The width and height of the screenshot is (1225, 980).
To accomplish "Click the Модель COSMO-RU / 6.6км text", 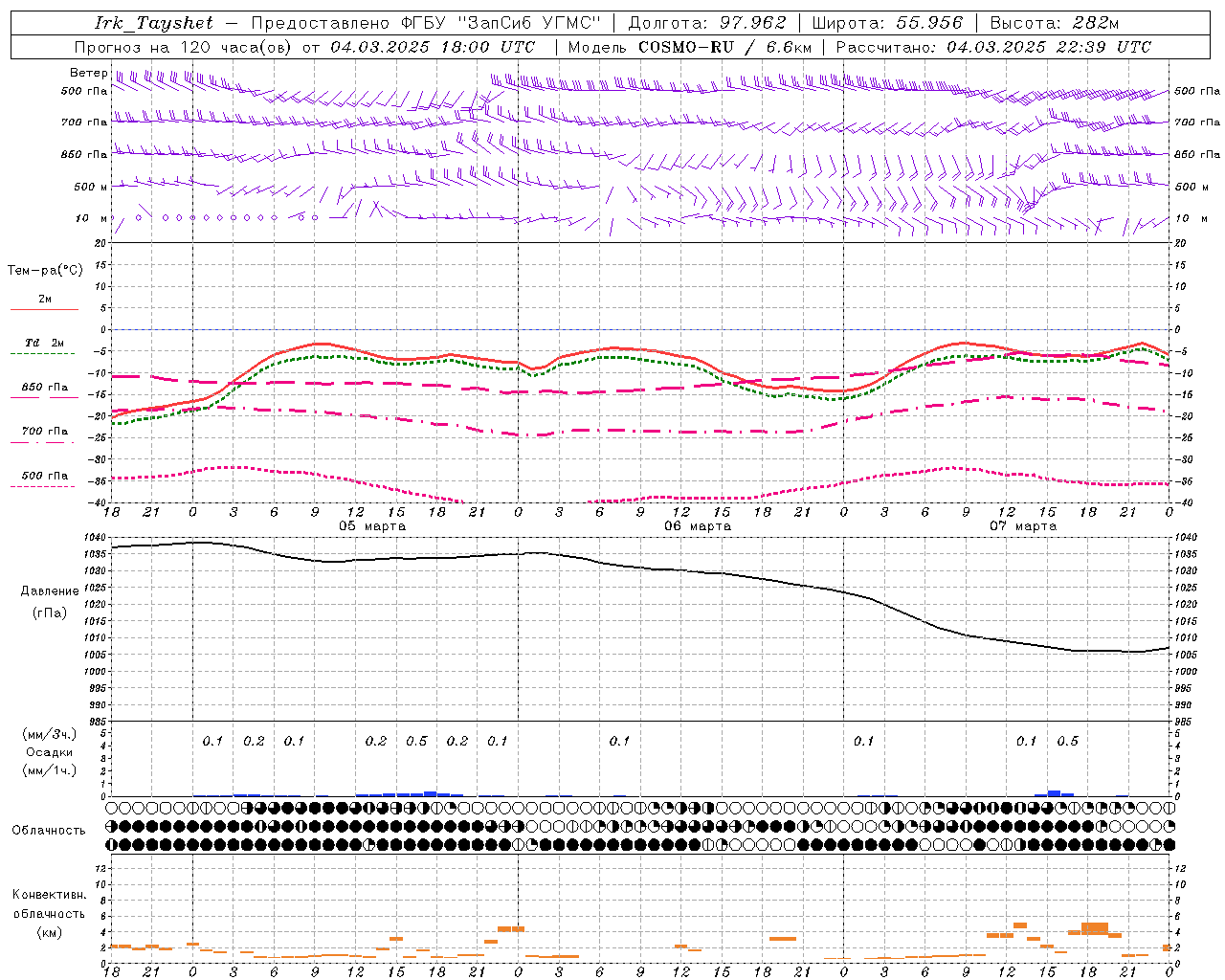I will pos(690,47).
